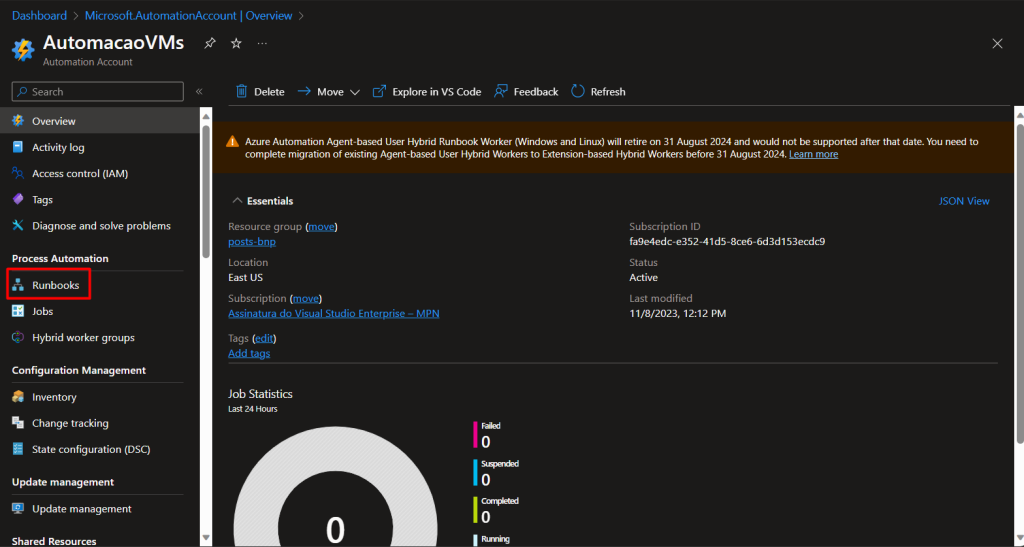
Task: Click the Feedback toolbar icon
Action: click(x=502, y=91)
